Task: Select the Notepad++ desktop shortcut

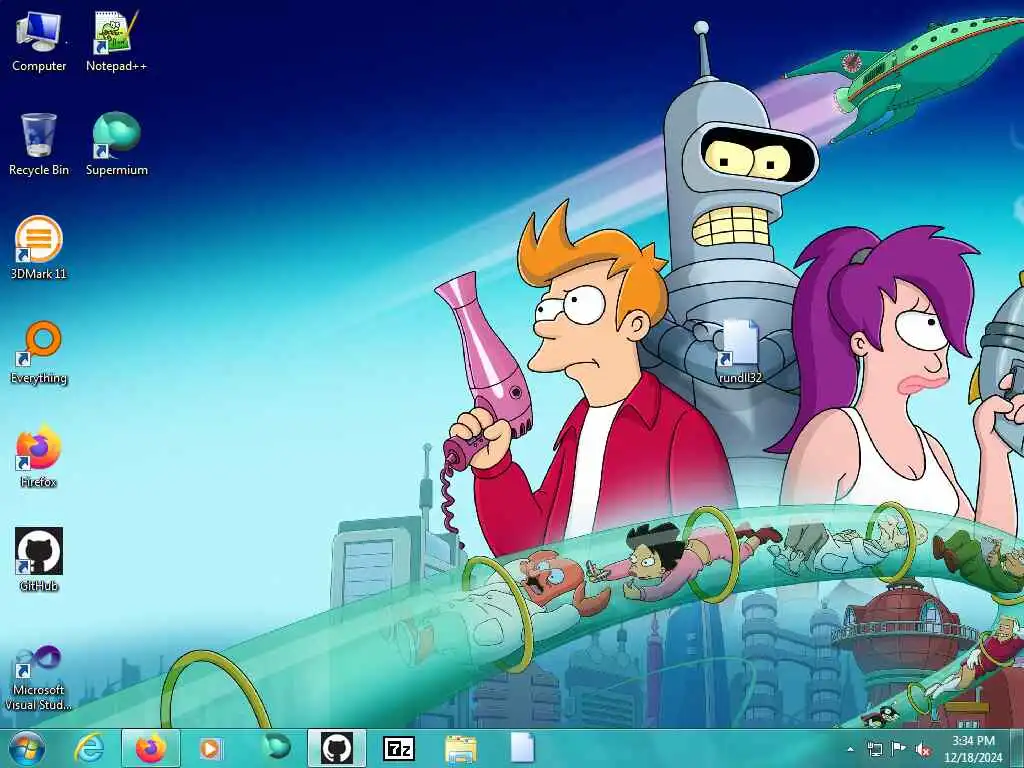Action: tap(116, 42)
